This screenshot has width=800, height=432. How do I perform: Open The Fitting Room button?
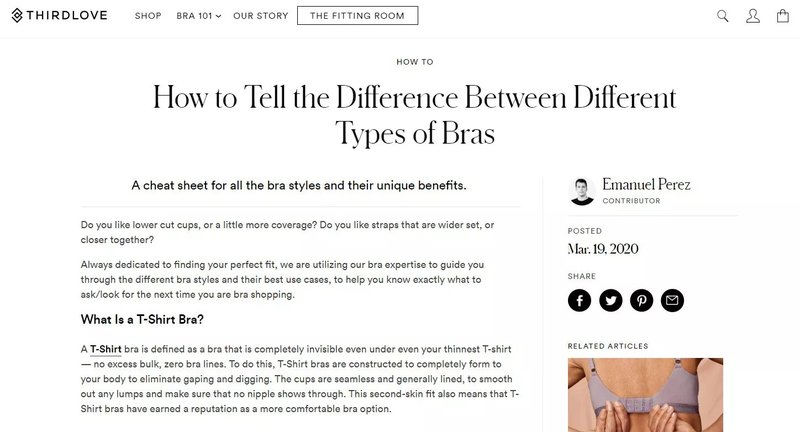pyautogui.click(x=357, y=16)
